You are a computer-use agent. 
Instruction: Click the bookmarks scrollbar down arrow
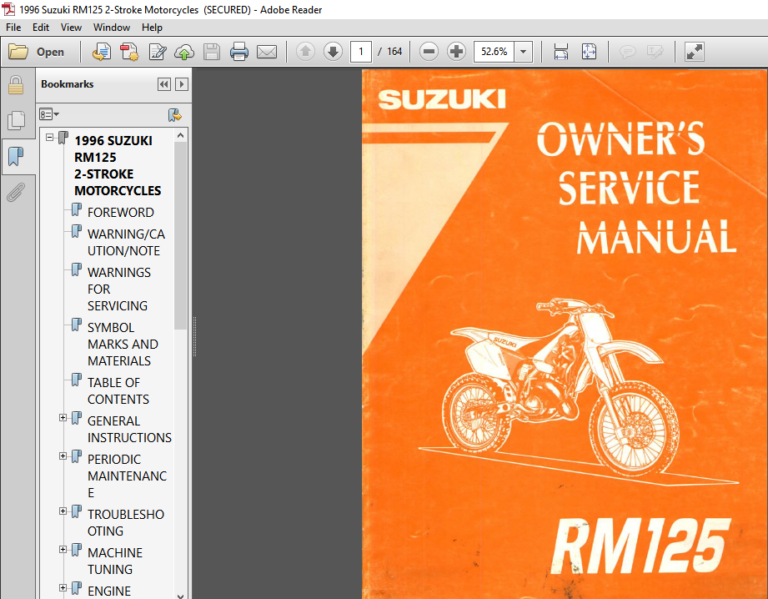coord(180,595)
